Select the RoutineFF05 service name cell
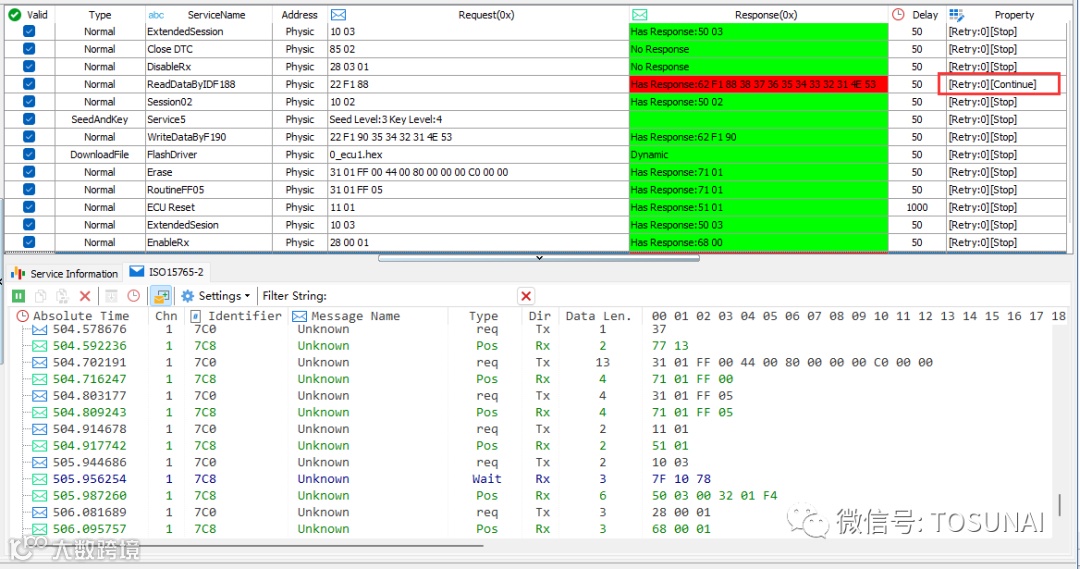 (209, 189)
